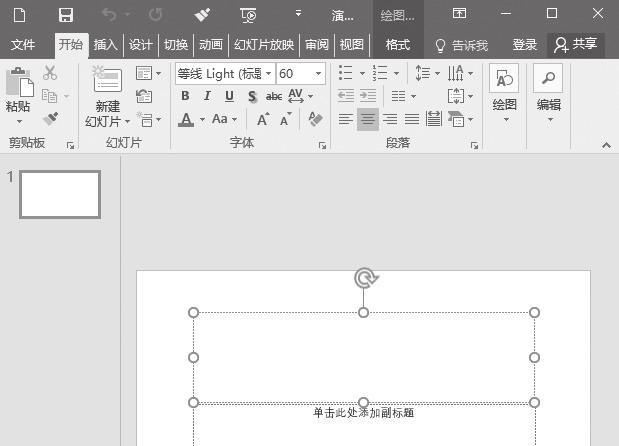This screenshot has width=619, height=446.
Task: Switch to the 视图 tab
Action: coord(351,45)
